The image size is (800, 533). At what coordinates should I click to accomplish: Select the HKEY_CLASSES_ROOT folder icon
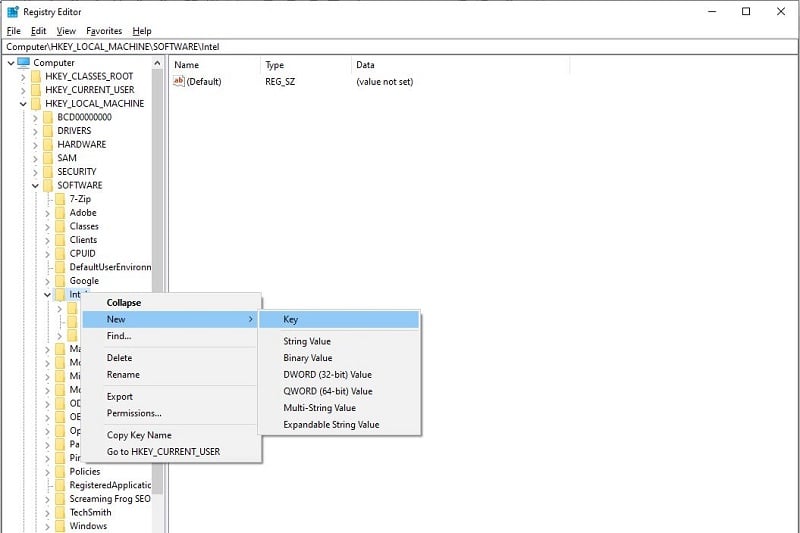36,76
